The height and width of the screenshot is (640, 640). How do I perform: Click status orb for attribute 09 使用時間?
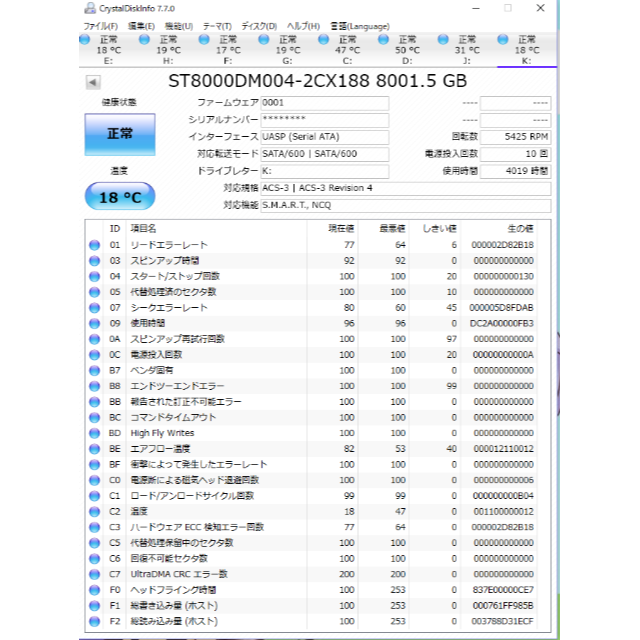click(94, 323)
